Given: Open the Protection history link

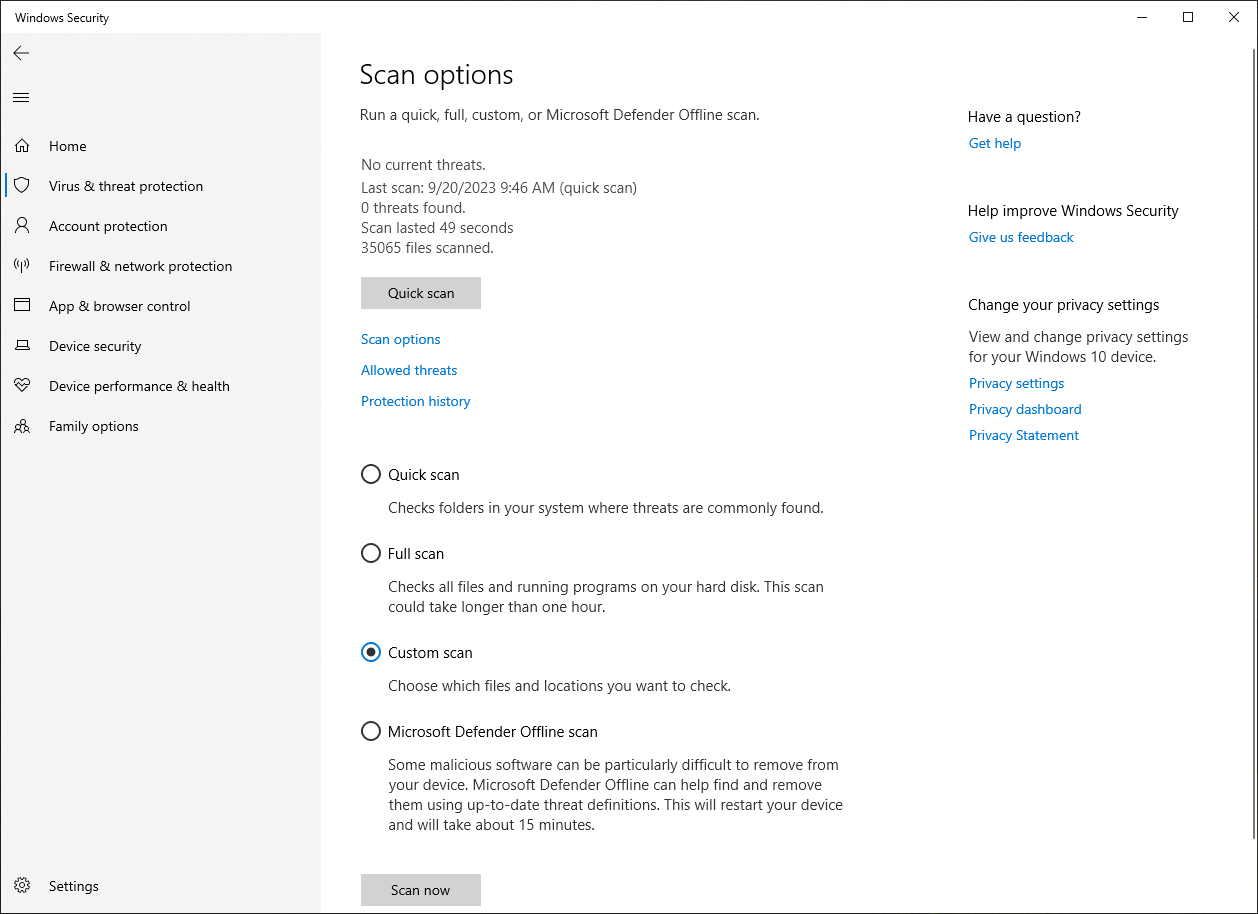Looking at the screenshot, I should pyautogui.click(x=415, y=401).
